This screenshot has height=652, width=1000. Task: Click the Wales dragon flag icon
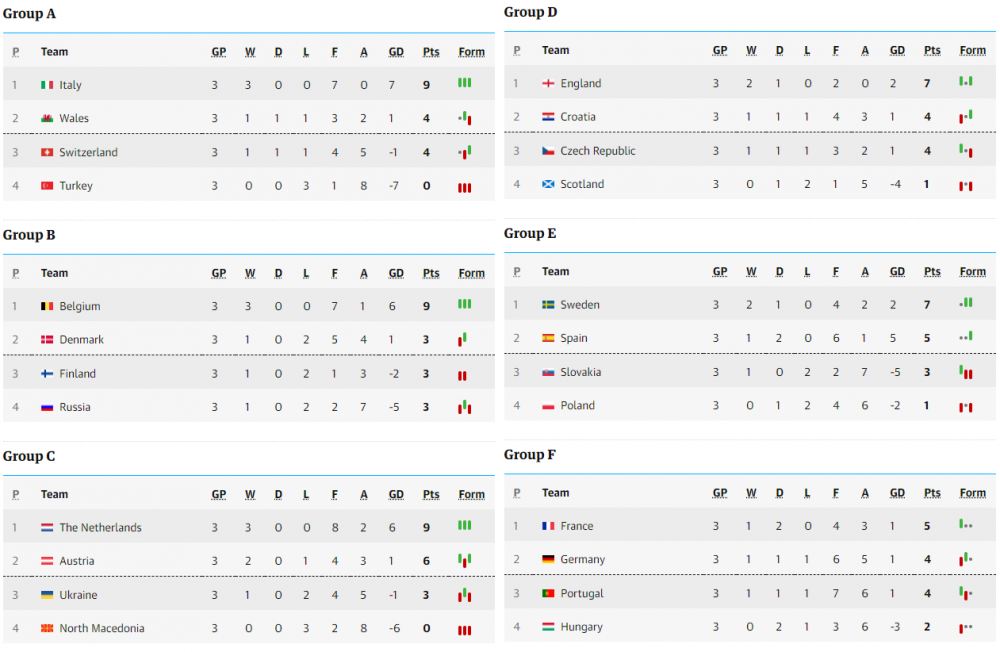(47, 118)
